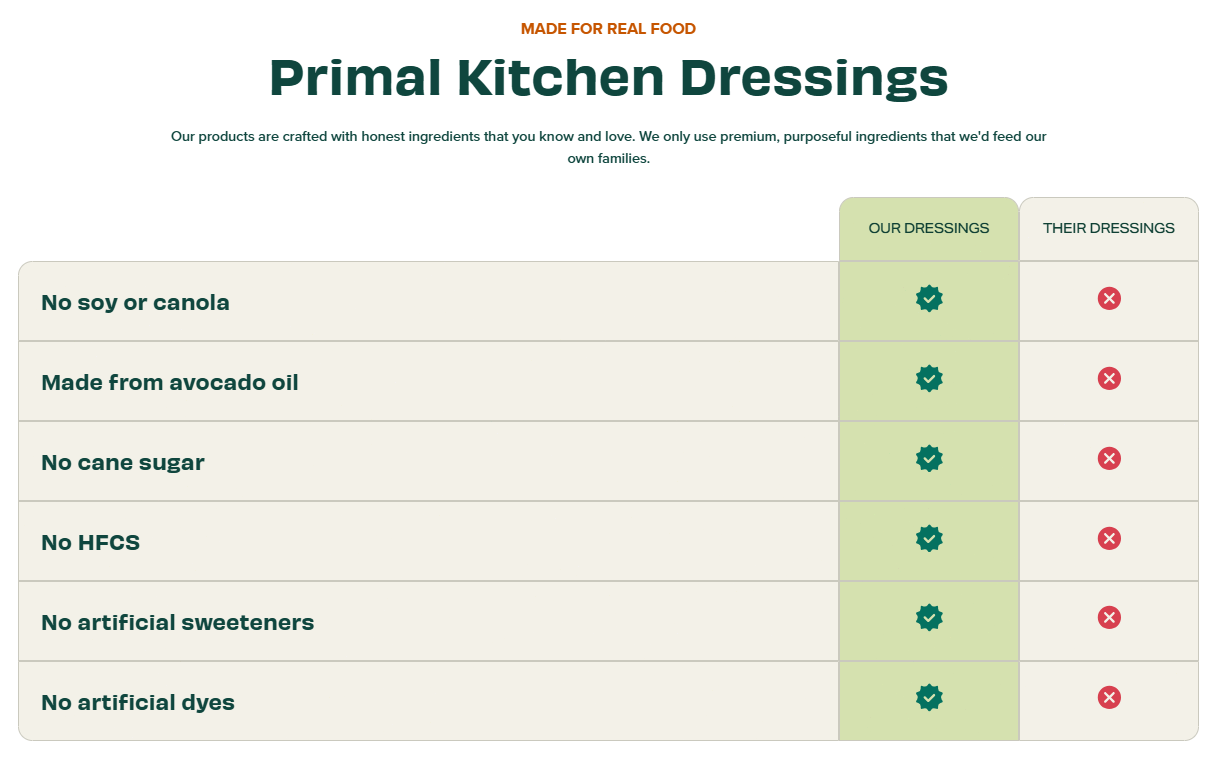Click green check badge for No artificial dyes

click(929, 697)
